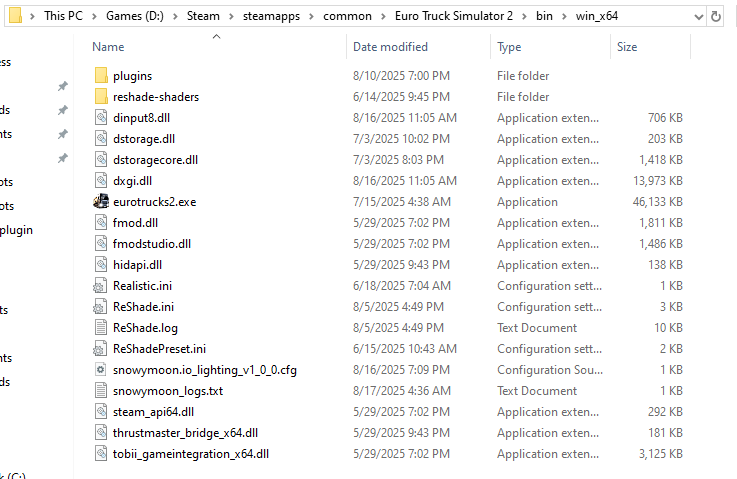Sort files by Date modified column
This screenshot has height=479, width=737.
pos(390,47)
